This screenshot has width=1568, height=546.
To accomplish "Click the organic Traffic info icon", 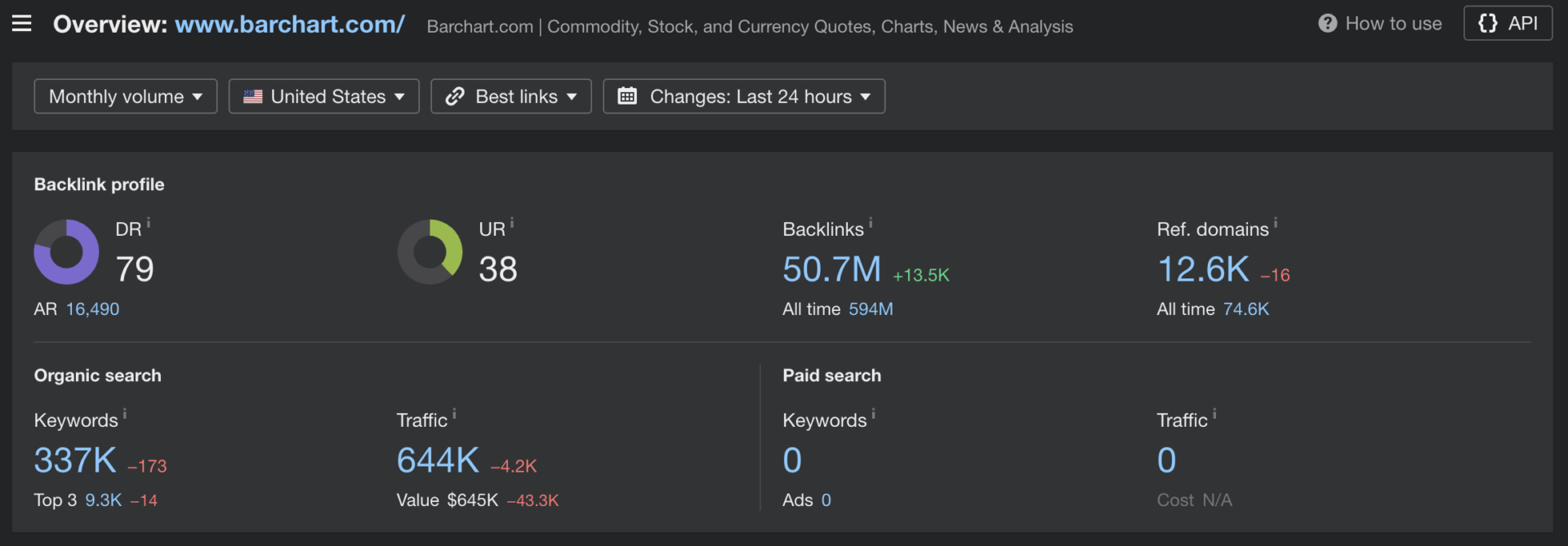I will (x=454, y=414).
